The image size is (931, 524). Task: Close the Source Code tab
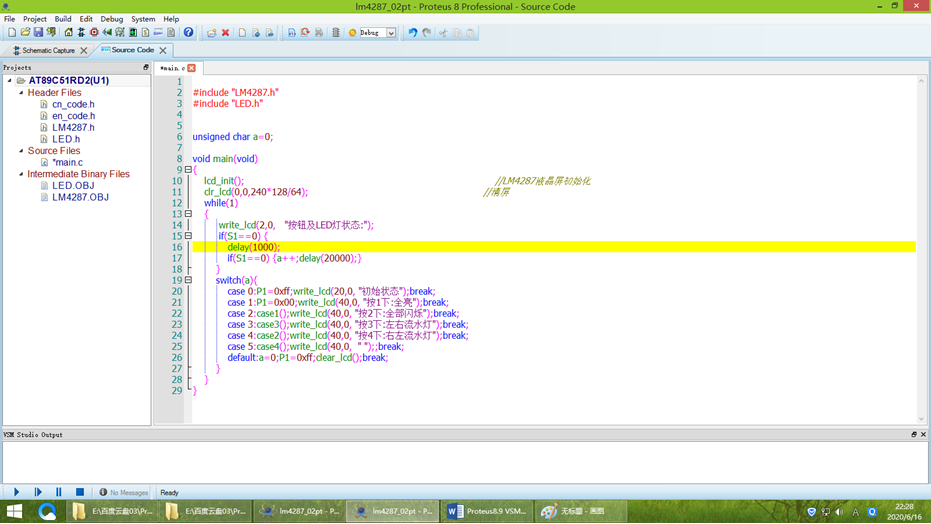click(x=163, y=50)
